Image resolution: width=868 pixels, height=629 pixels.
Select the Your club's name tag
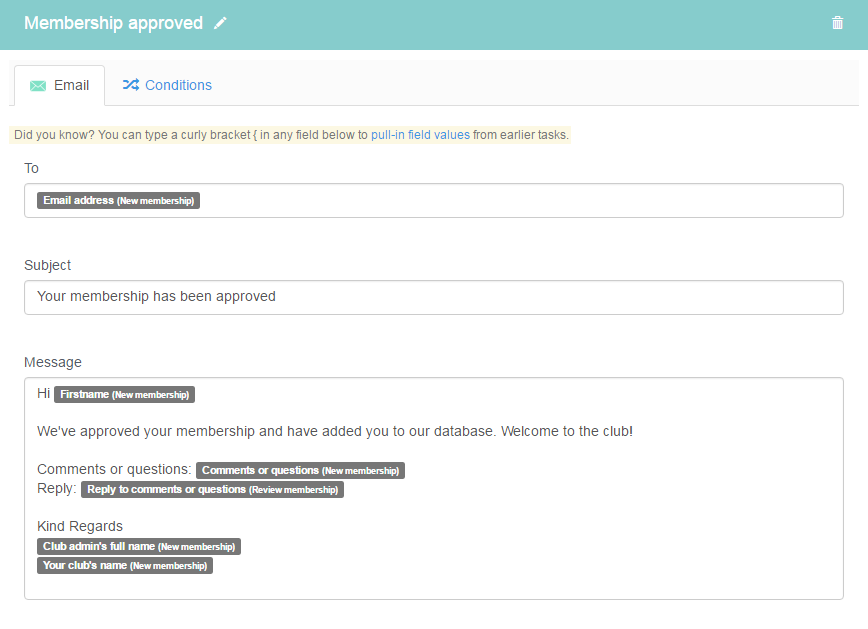[x=125, y=565]
